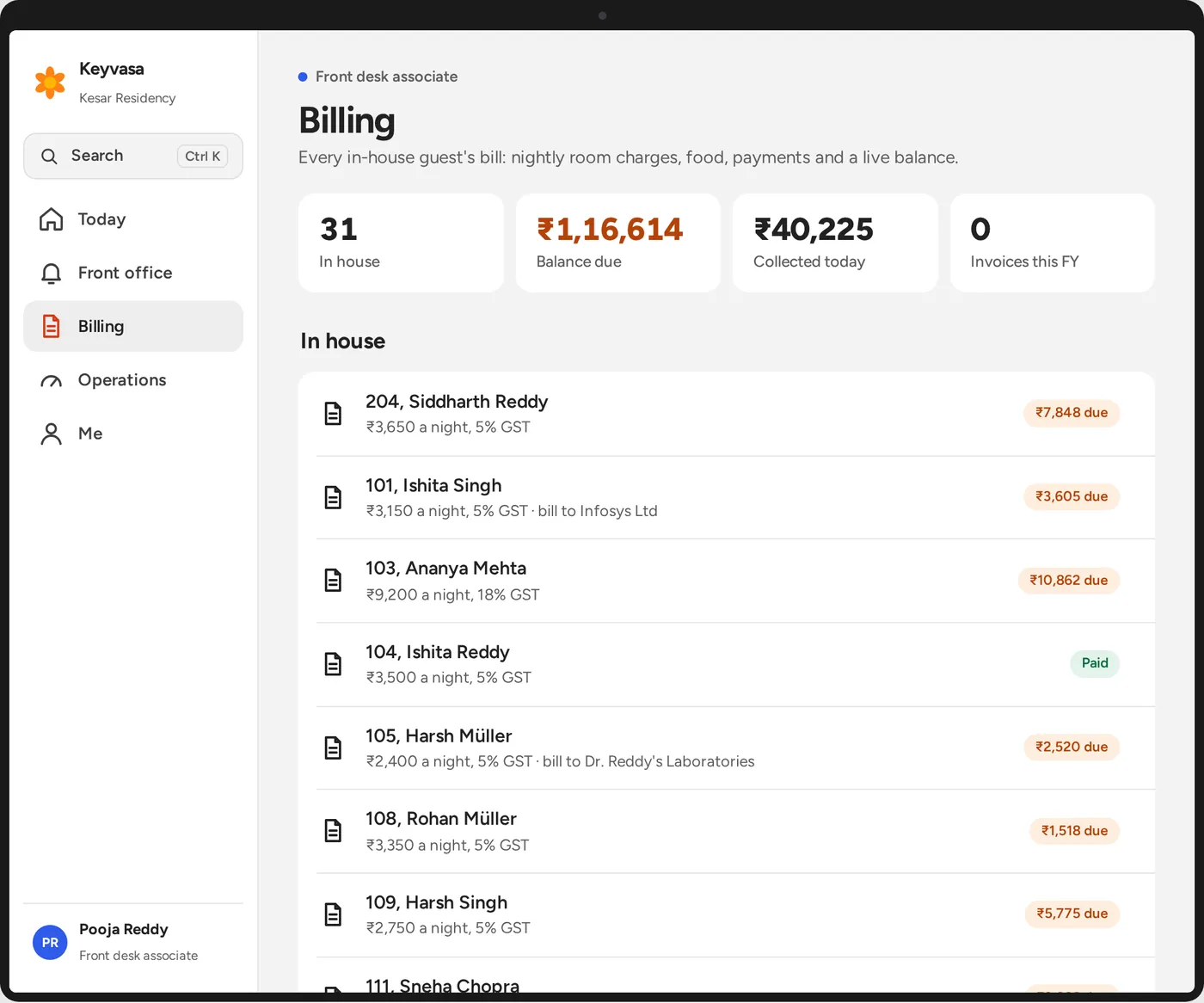Click the 'In house' section heading

coord(342,342)
